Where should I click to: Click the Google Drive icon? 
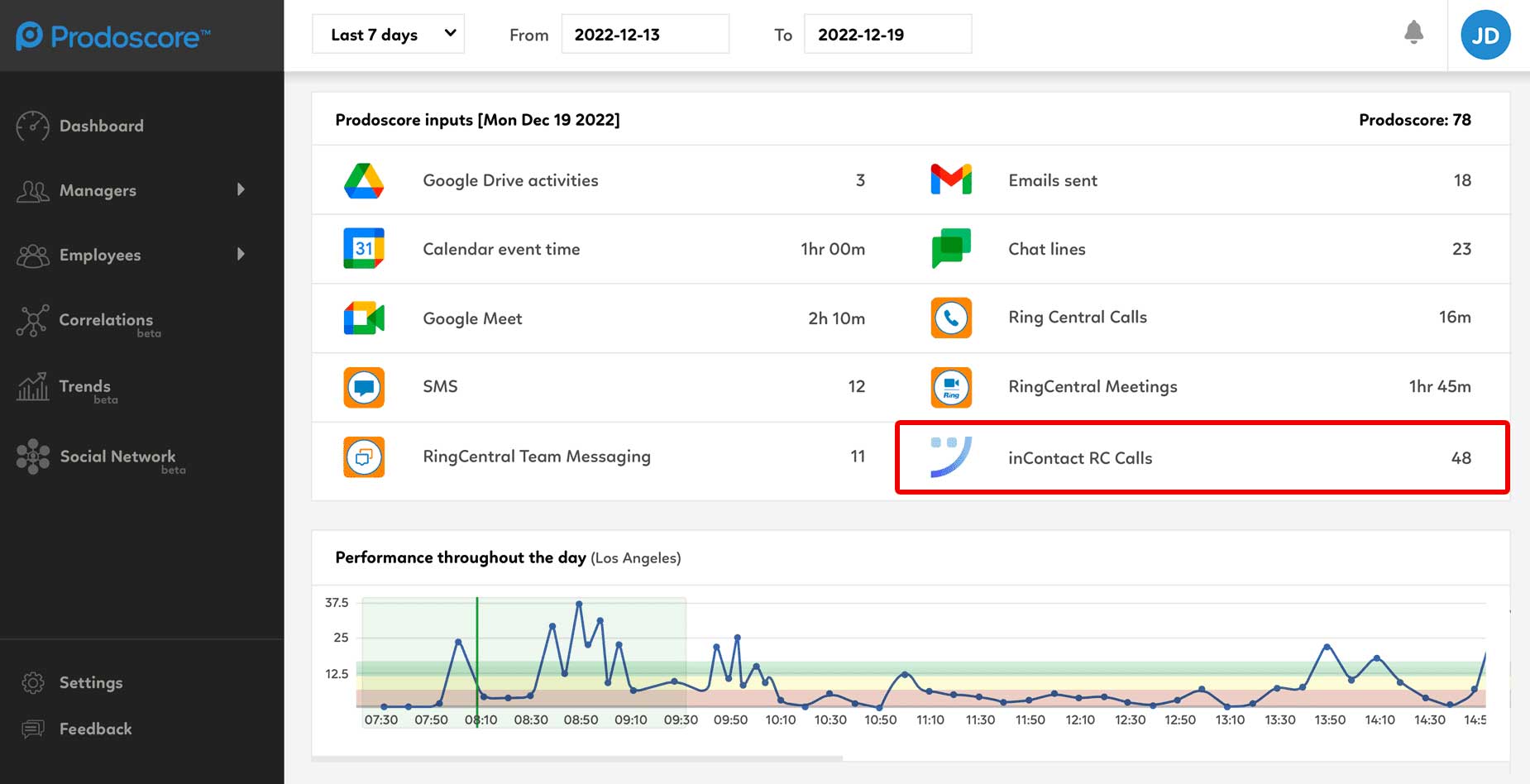coord(364,180)
